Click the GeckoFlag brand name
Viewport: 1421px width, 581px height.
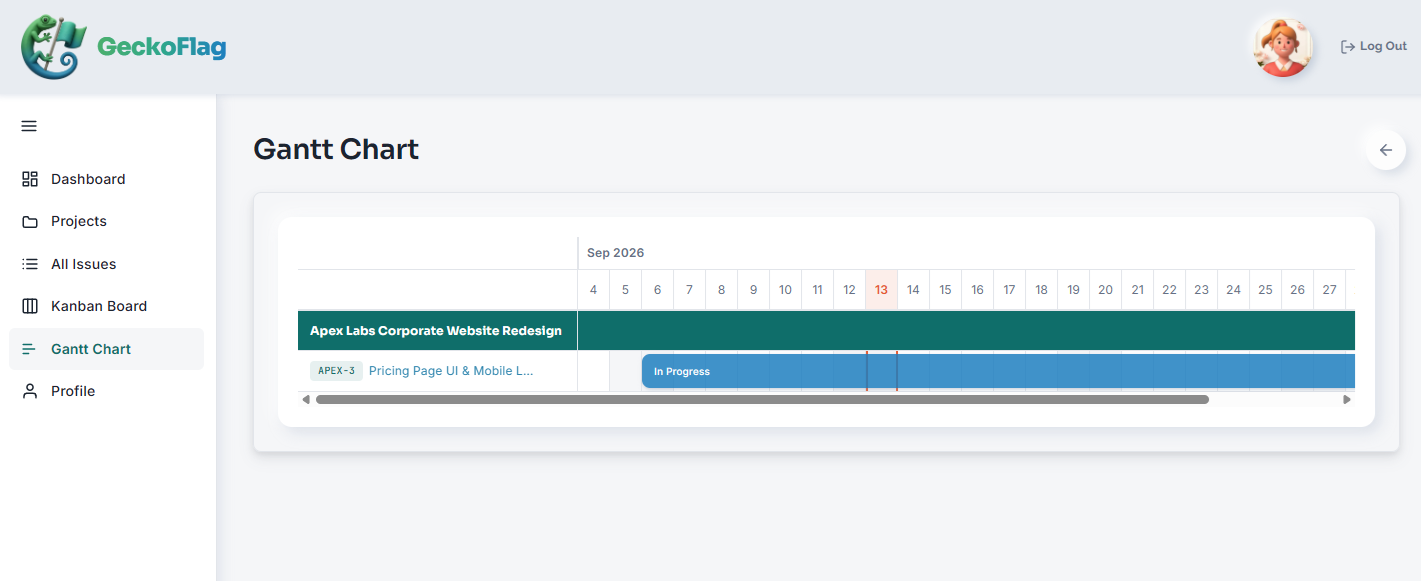(161, 47)
